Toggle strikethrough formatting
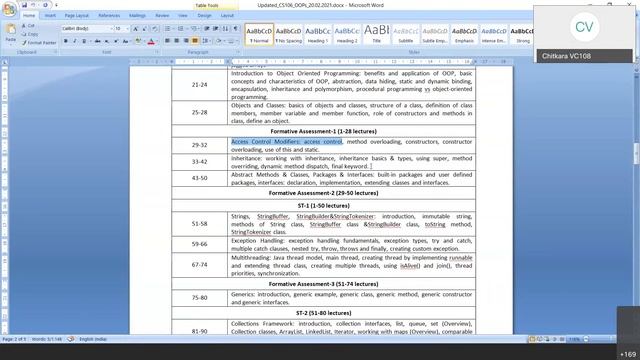The width and height of the screenshot is (640, 360). point(98,41)
